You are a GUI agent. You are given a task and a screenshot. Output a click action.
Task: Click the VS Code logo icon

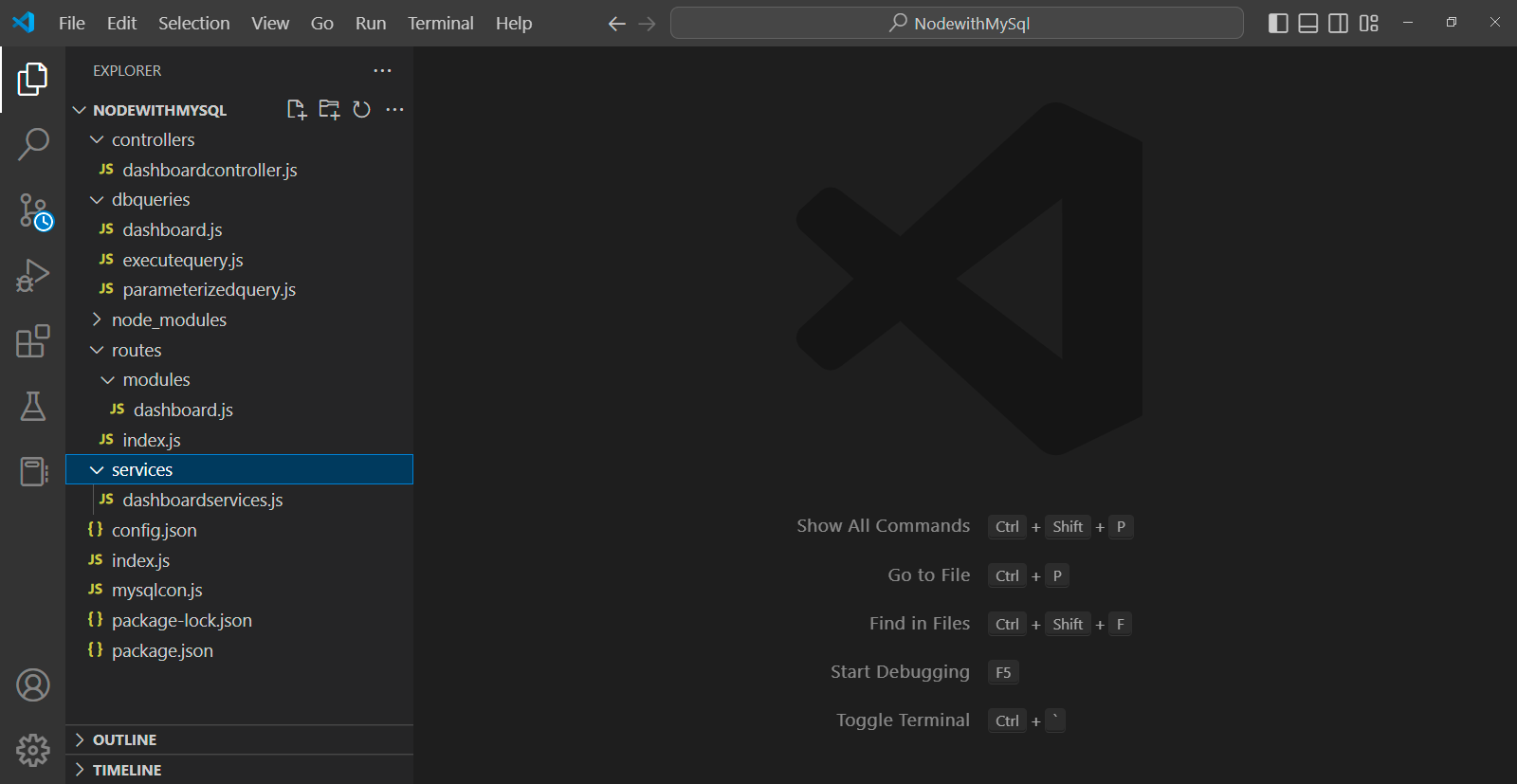pyautogui.click(x=24, y=23)
